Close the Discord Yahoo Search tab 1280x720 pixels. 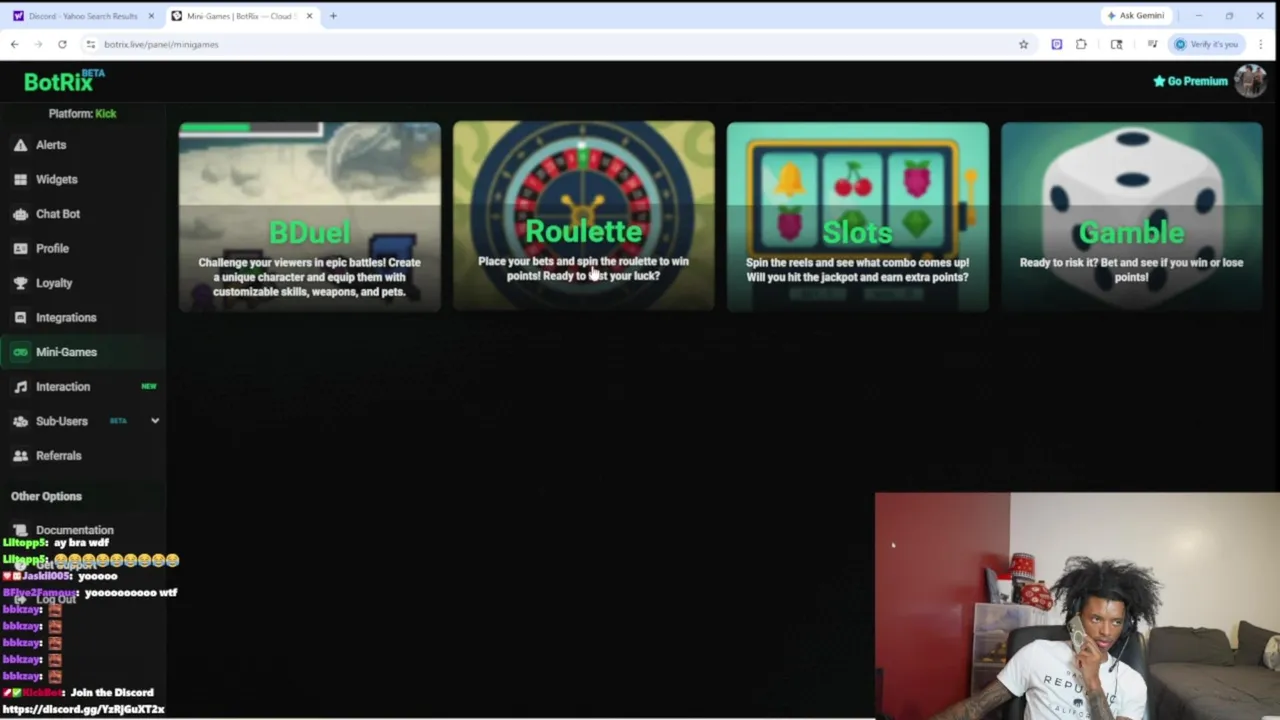click(x=151, y=16)
